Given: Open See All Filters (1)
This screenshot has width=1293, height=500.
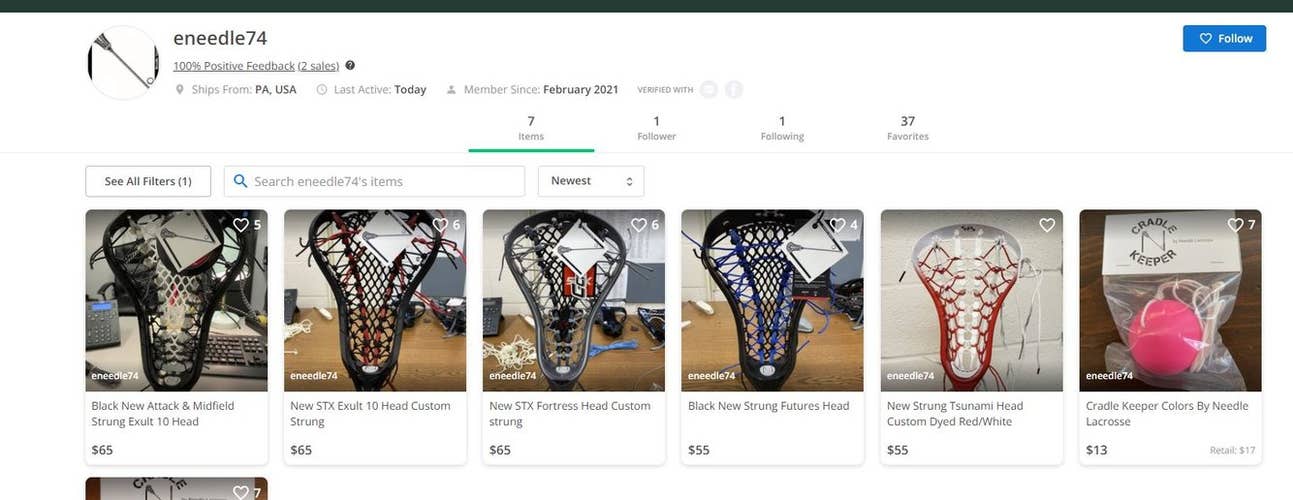Looking at the screenshot, I should 148,181.
